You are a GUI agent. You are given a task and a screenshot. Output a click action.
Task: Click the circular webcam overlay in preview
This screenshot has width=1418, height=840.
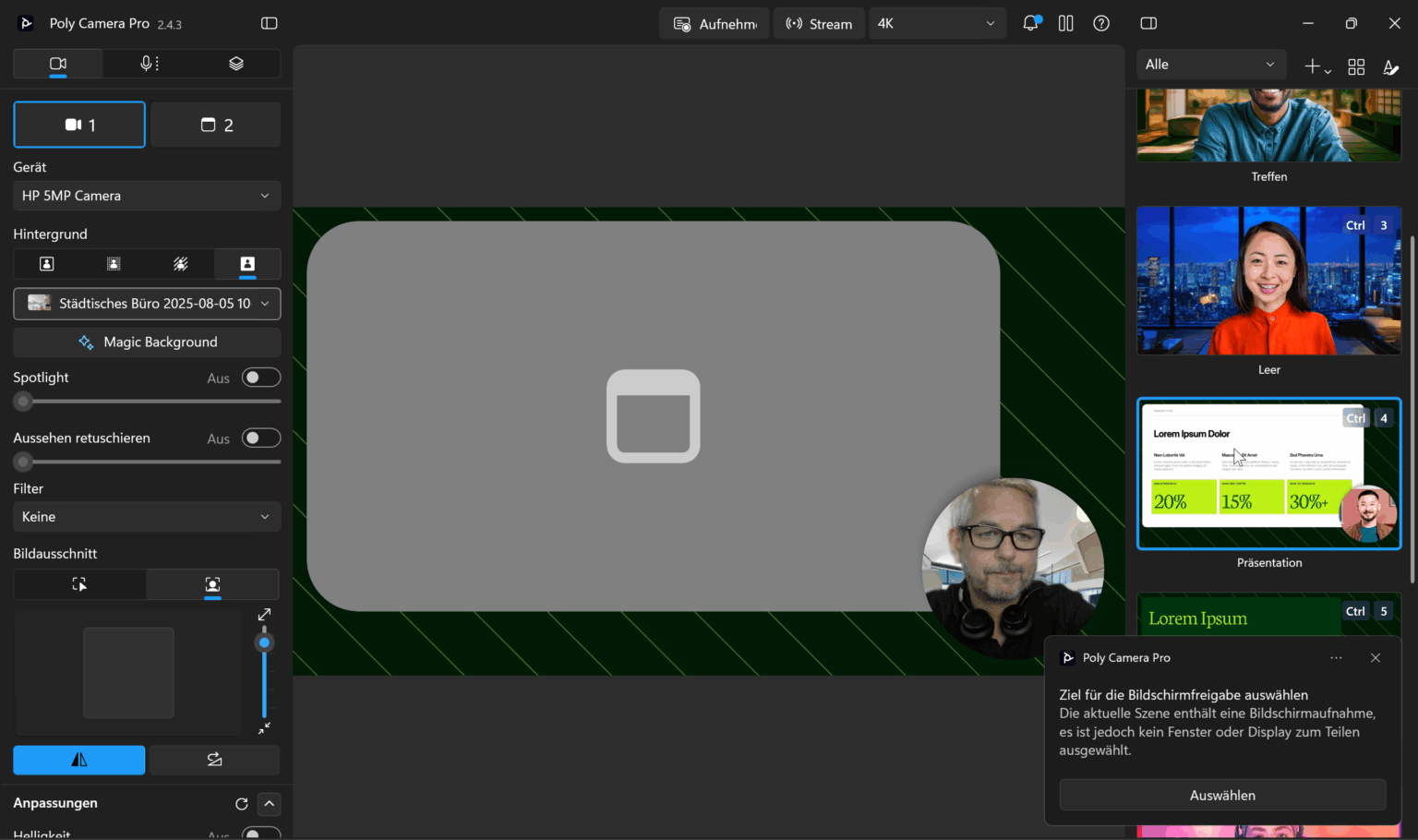(x=1013, y=569)
